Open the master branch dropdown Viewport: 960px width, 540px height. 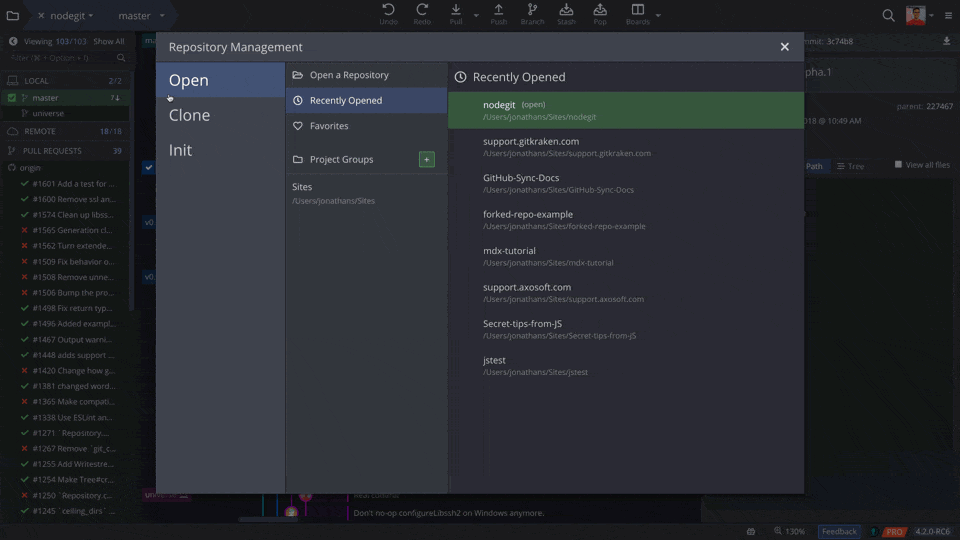click(x=162, y=16)
